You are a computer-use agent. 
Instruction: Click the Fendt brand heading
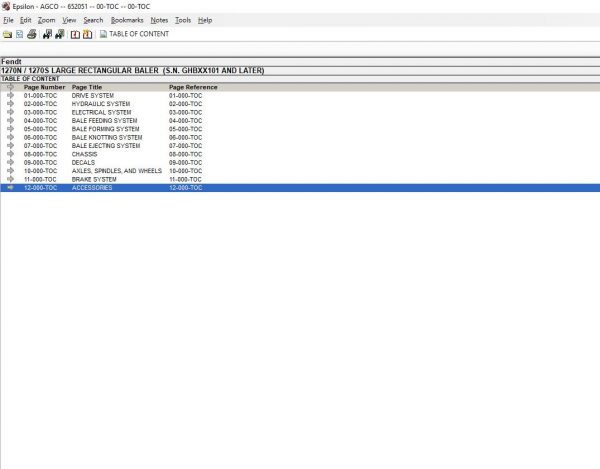tap(11, 62)
